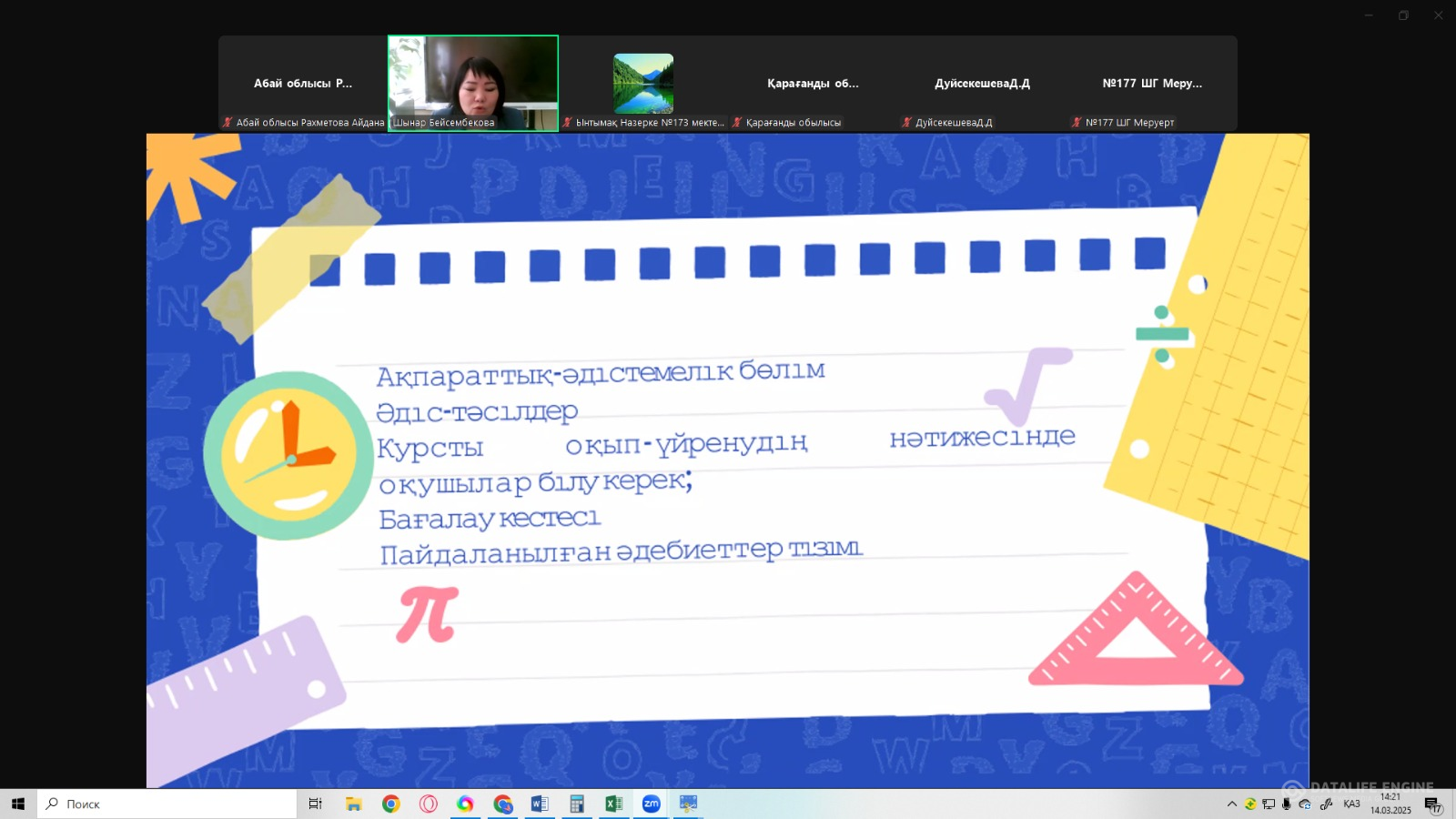Open the Windows Start menu
Screen dimensions: 1456x819
click(x=18, y=804)
